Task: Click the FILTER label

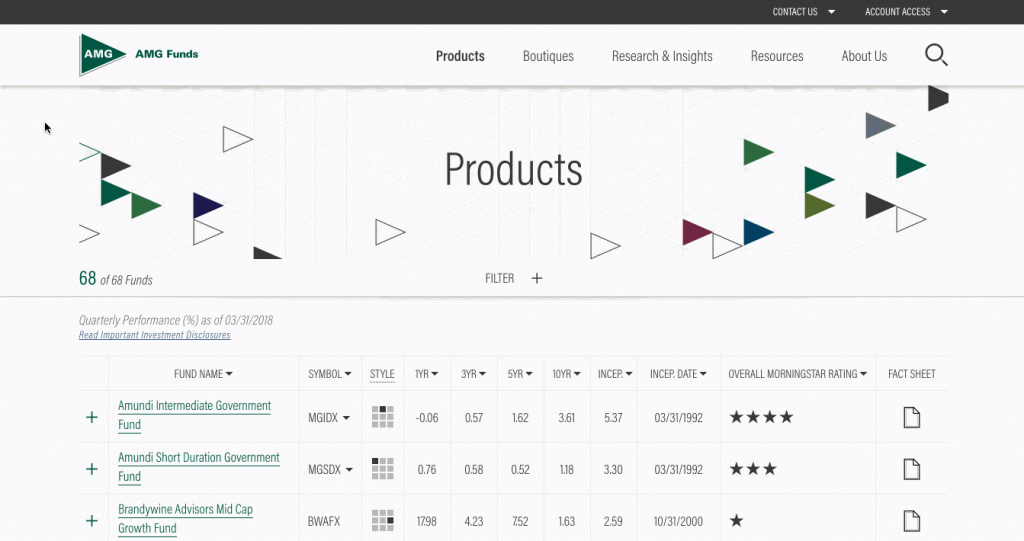Action: pyautogui.click(x=500, y=278)
